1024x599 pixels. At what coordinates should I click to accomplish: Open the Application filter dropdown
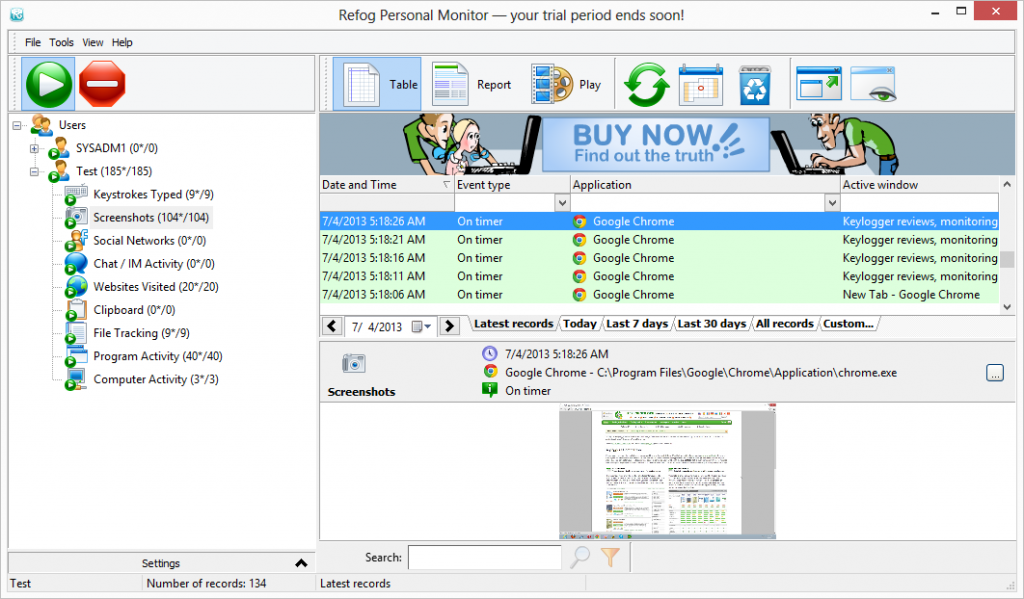831,203
